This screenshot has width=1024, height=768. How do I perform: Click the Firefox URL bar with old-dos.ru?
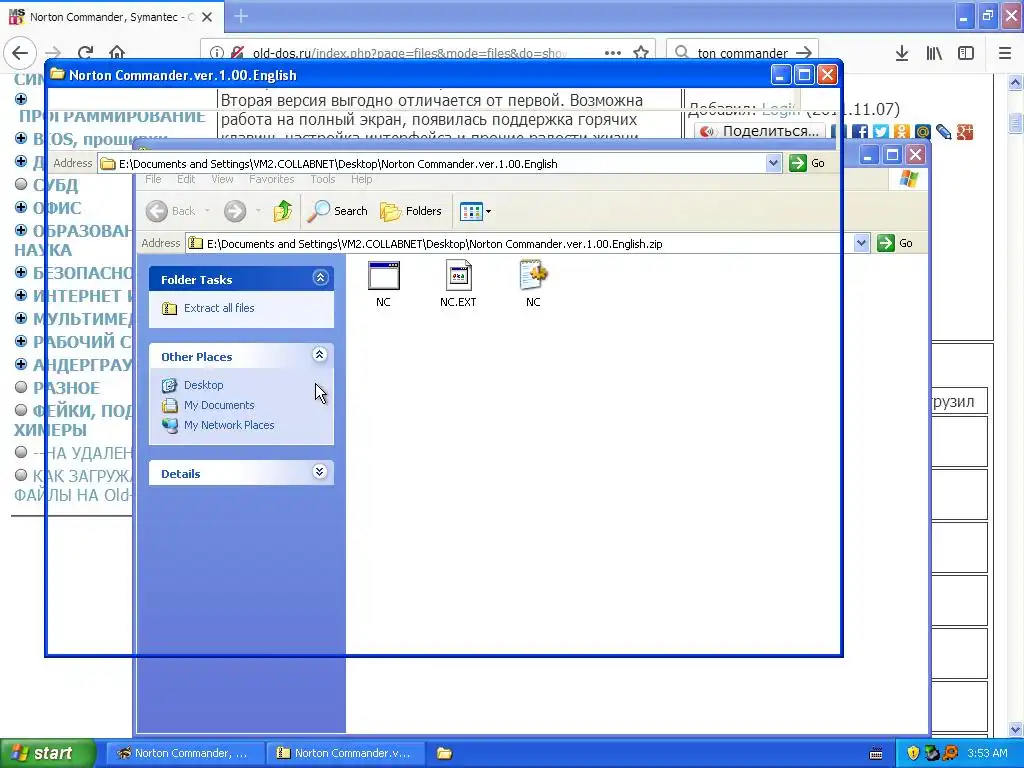click(409, 52)
